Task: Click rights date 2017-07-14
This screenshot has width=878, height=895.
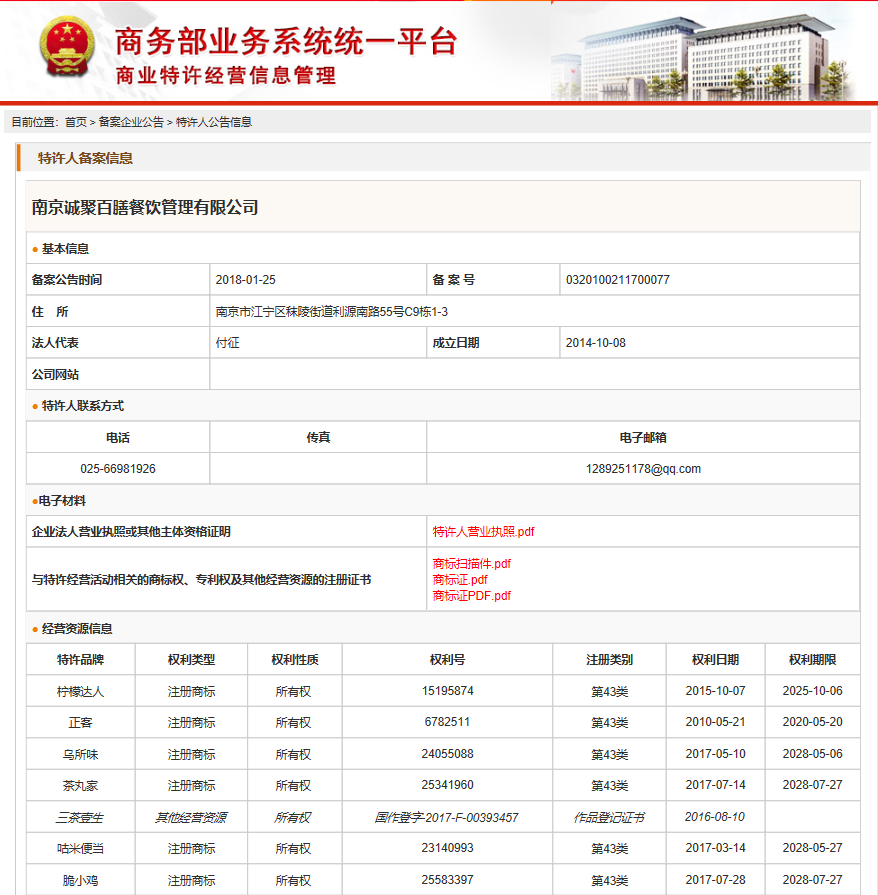Action: click(x=715, y=785)
